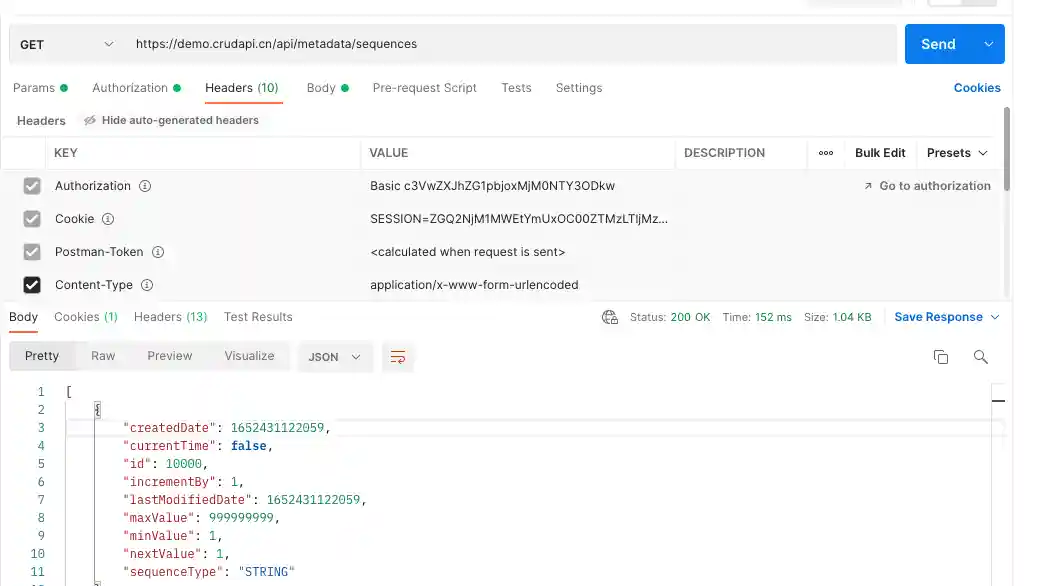
Task: Open the Presets dropdown
Action: [x=957, y=153]
